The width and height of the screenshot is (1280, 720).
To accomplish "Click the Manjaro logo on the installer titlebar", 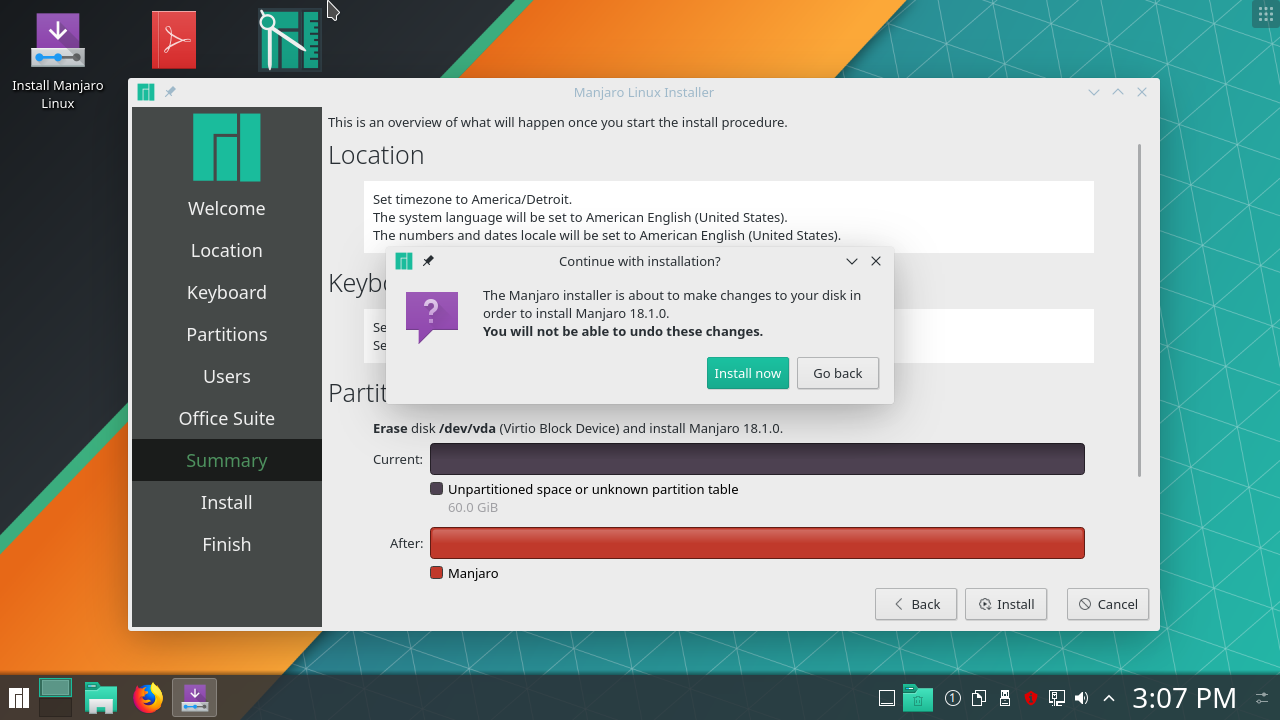I will click(145, 91).
